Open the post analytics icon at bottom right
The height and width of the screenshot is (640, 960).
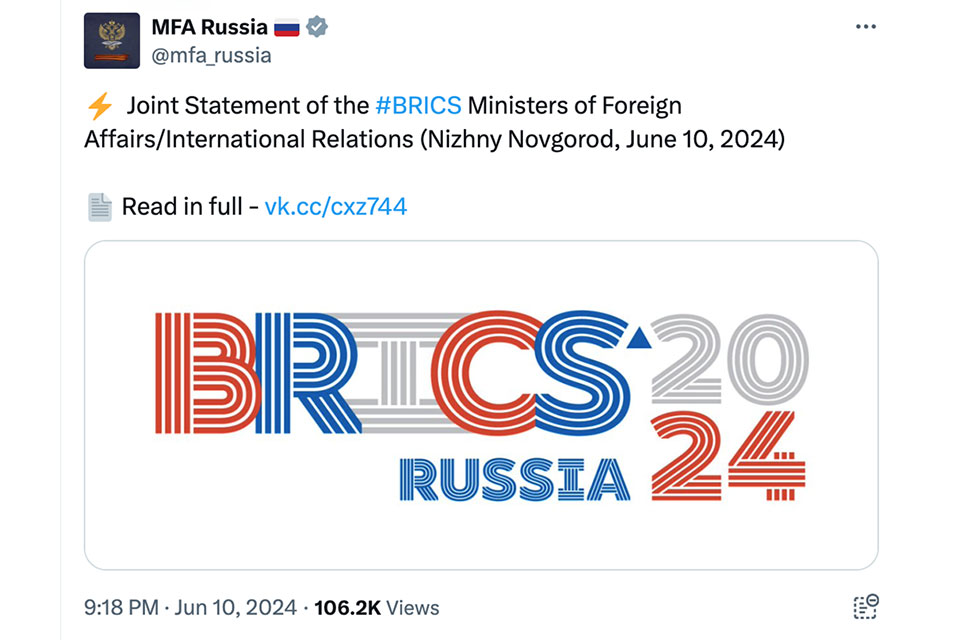[866, 607]
